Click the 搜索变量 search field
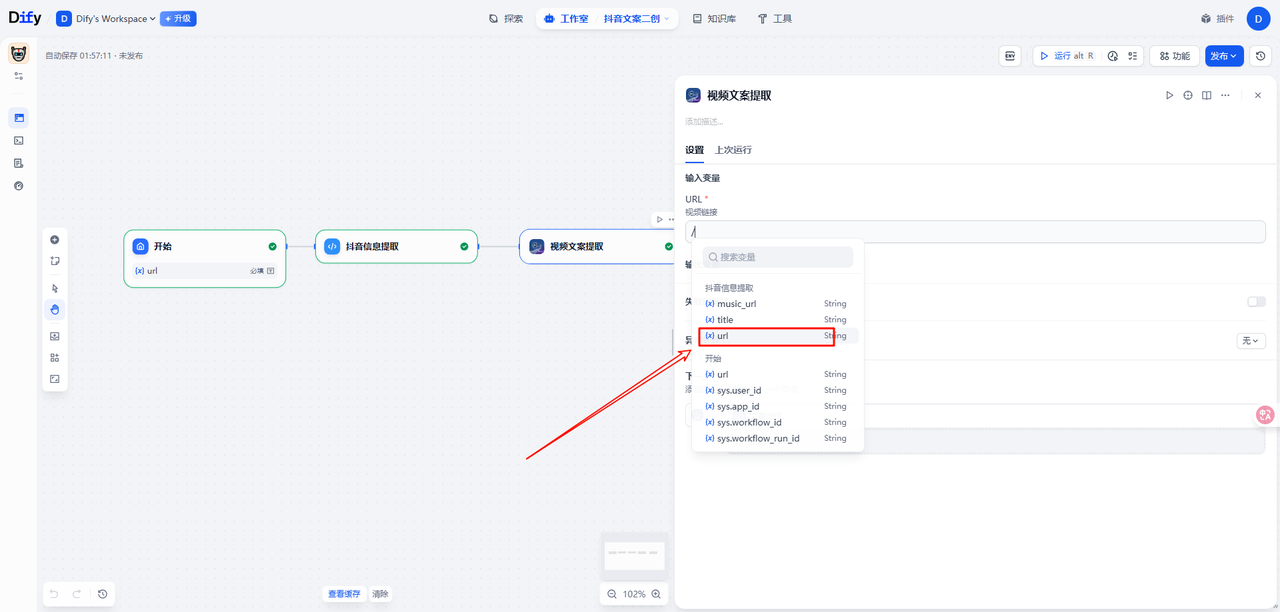The image size is (1280, 612). coord(778,257)
